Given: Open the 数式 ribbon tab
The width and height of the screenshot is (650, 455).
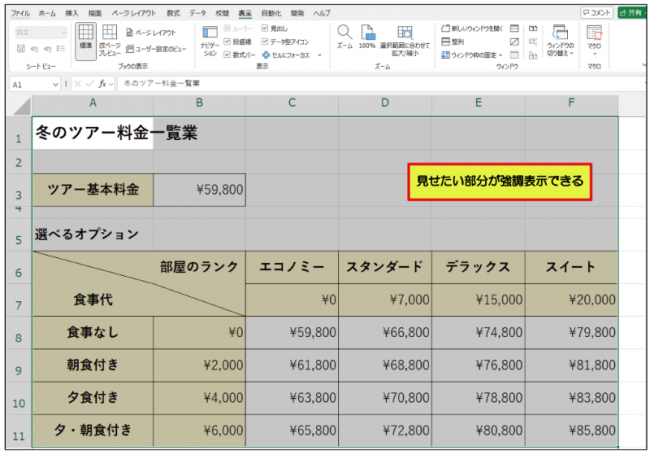Looking at the screenshot, I should (174, 12).
